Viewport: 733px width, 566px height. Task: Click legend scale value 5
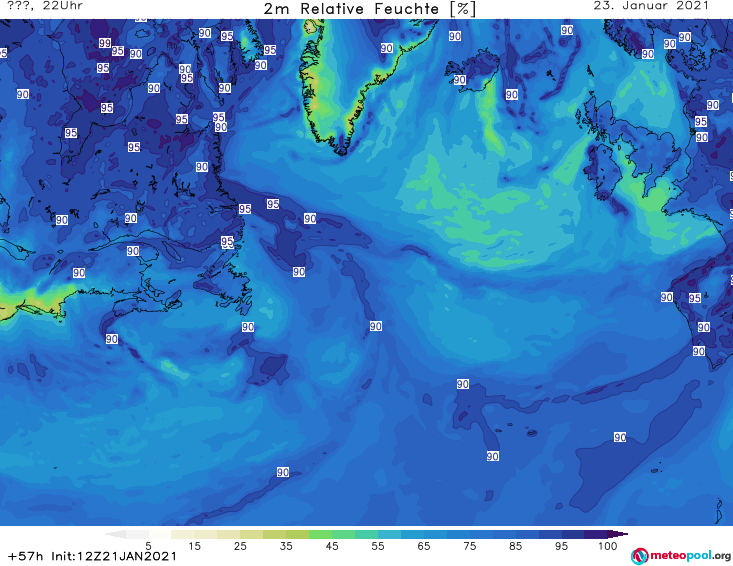pyautogui.click(x=148, y=546)
